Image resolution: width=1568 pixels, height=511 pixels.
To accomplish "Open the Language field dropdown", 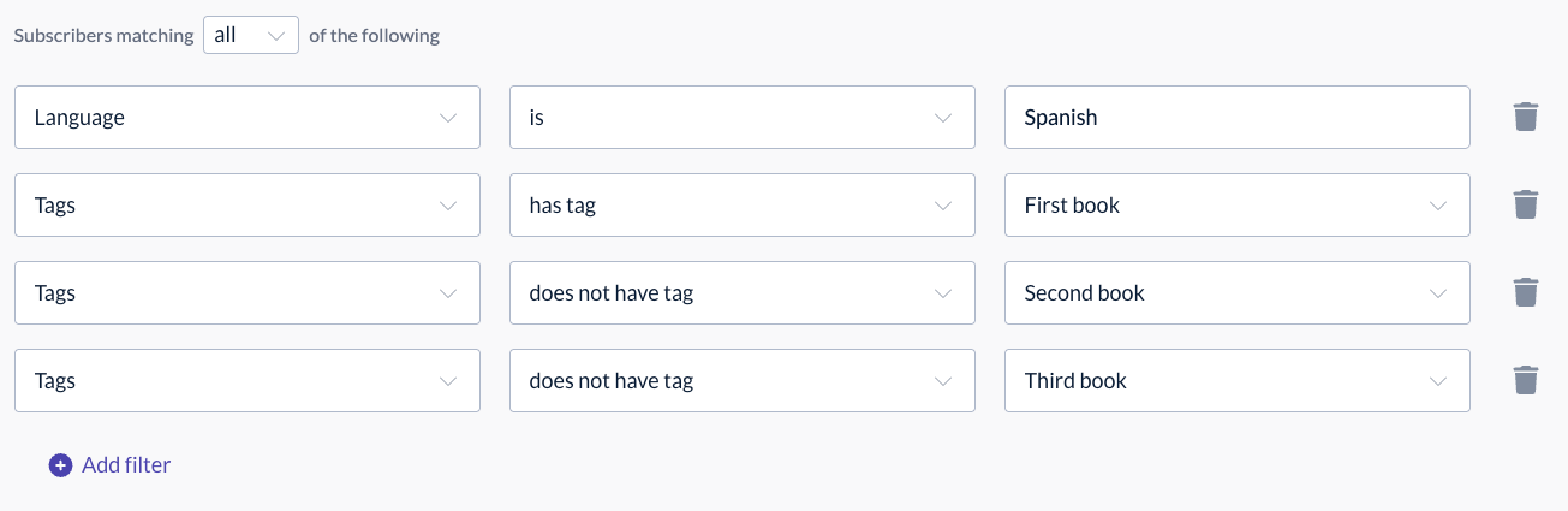I will point(247,117).
